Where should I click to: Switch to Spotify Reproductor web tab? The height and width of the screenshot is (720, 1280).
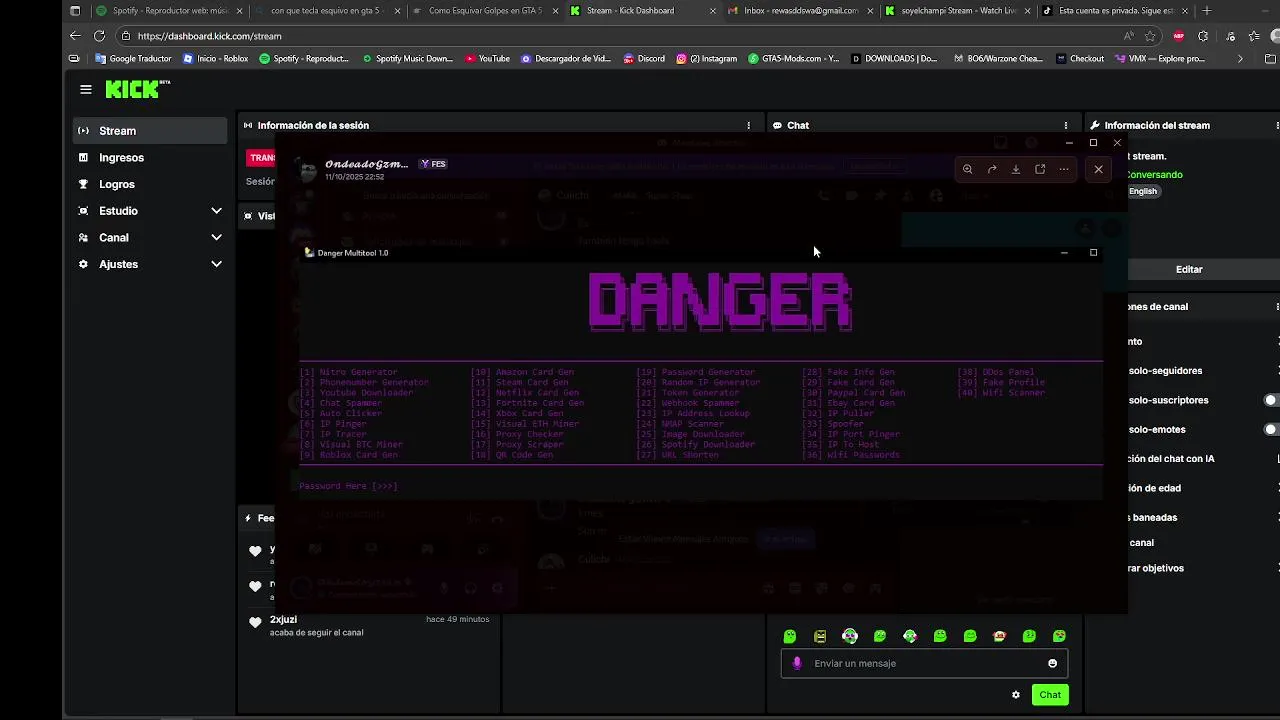[x=163, y=11]
